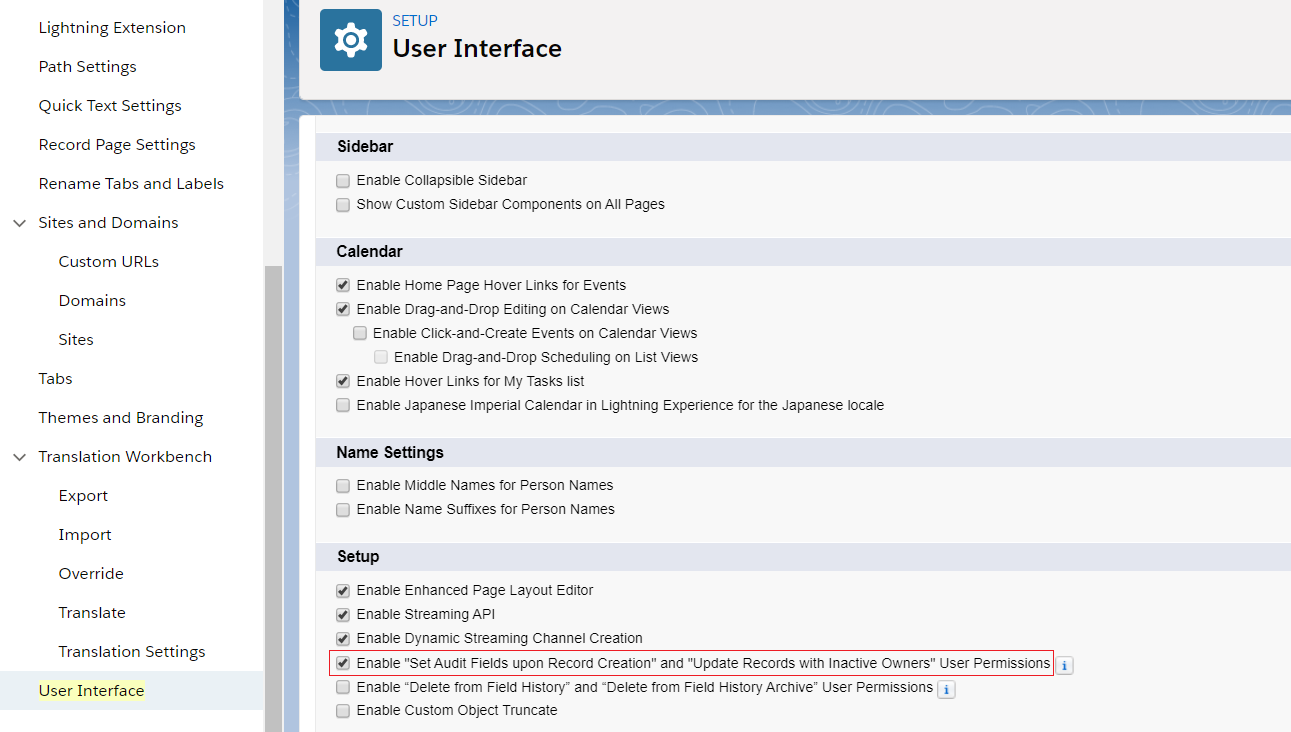The width and height of the screenshot is (1291, 732).
Task: Open Rename Tabs and Labels
Action: [x=131, y=184]
